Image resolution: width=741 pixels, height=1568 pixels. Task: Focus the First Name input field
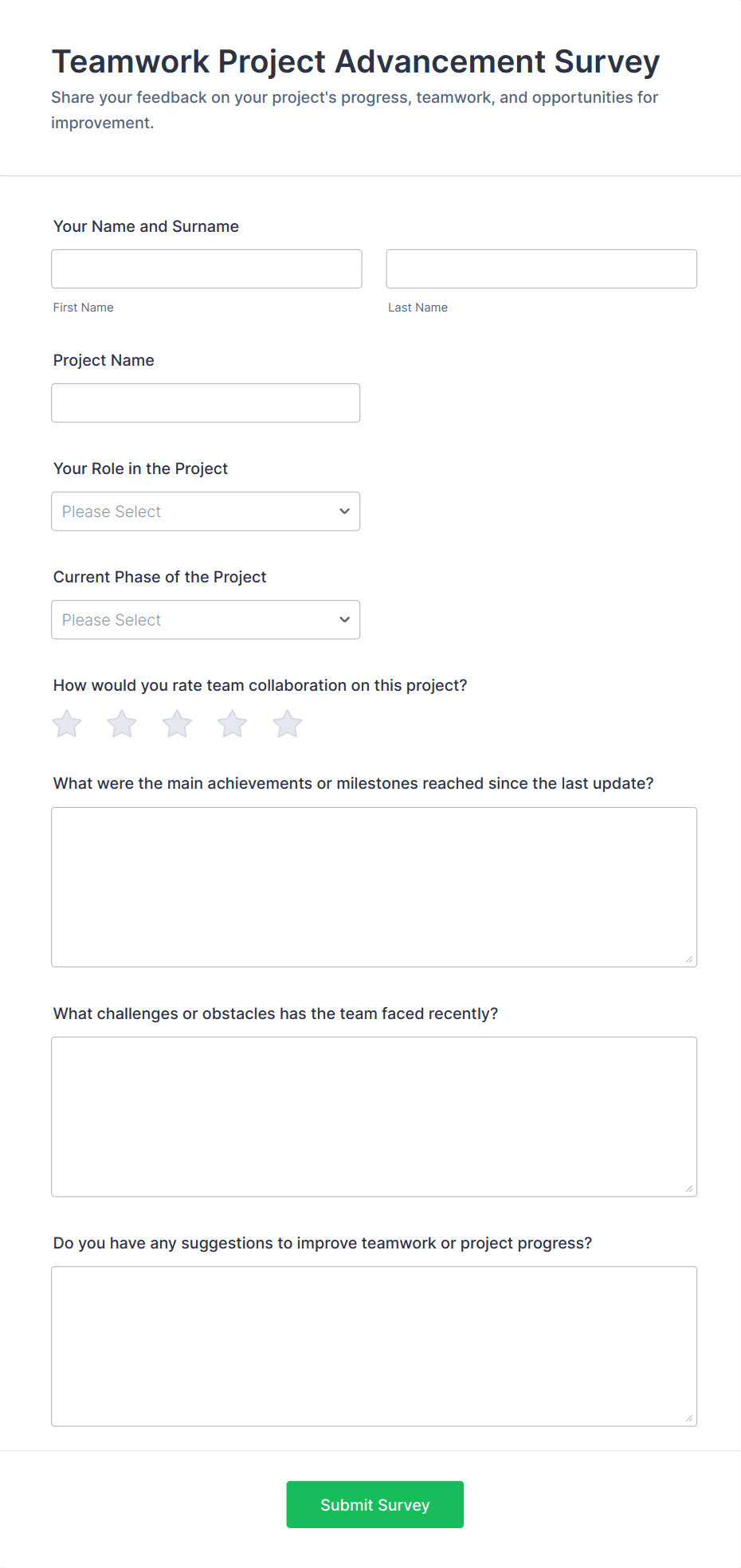coord(206,269)
